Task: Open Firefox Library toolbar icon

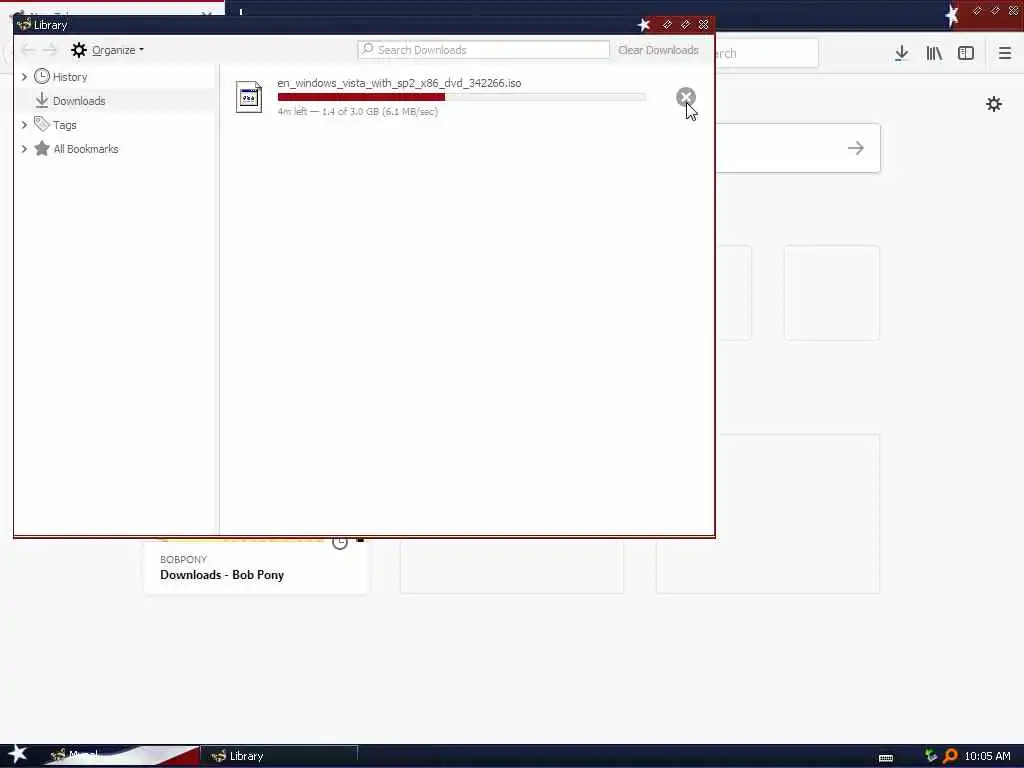Action: click(934, 54)
